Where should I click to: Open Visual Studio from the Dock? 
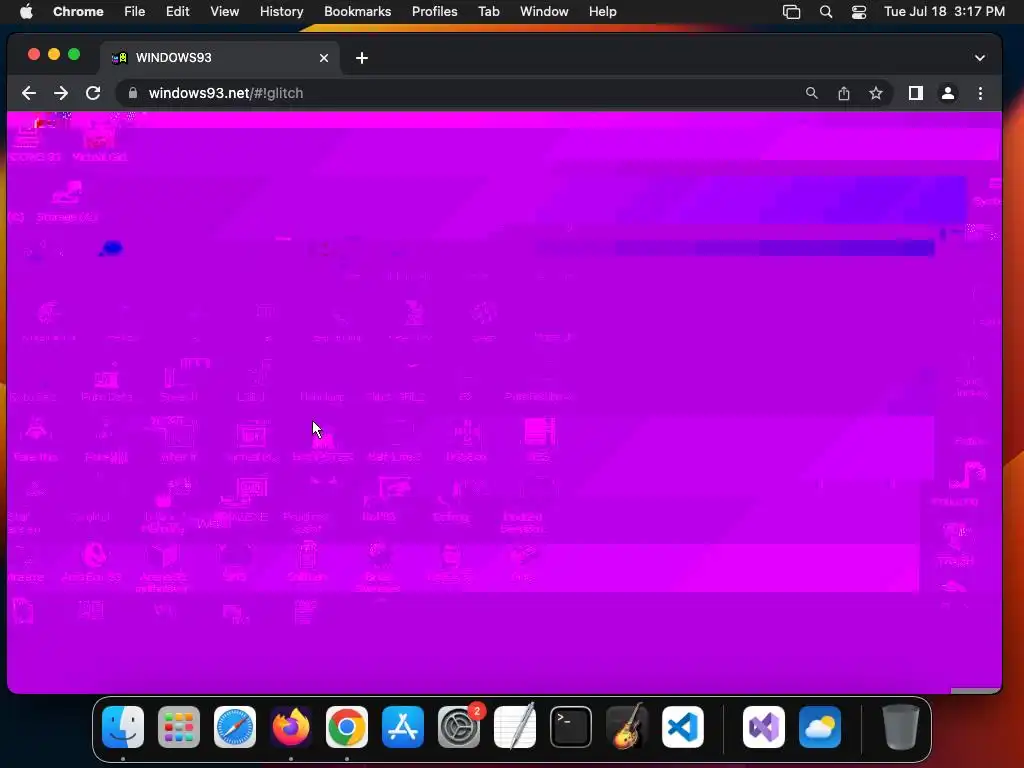pyautogui.click(x=764, y=727)
